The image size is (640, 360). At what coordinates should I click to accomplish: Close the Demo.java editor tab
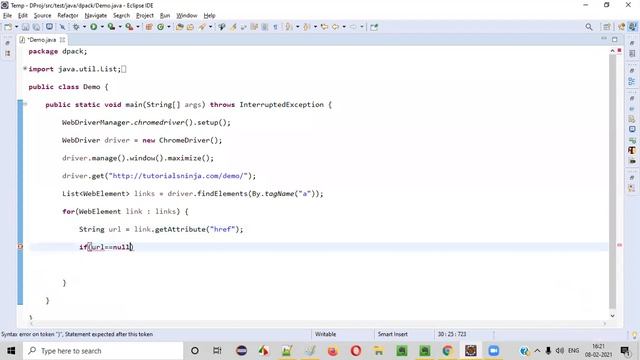pos(62,40)
